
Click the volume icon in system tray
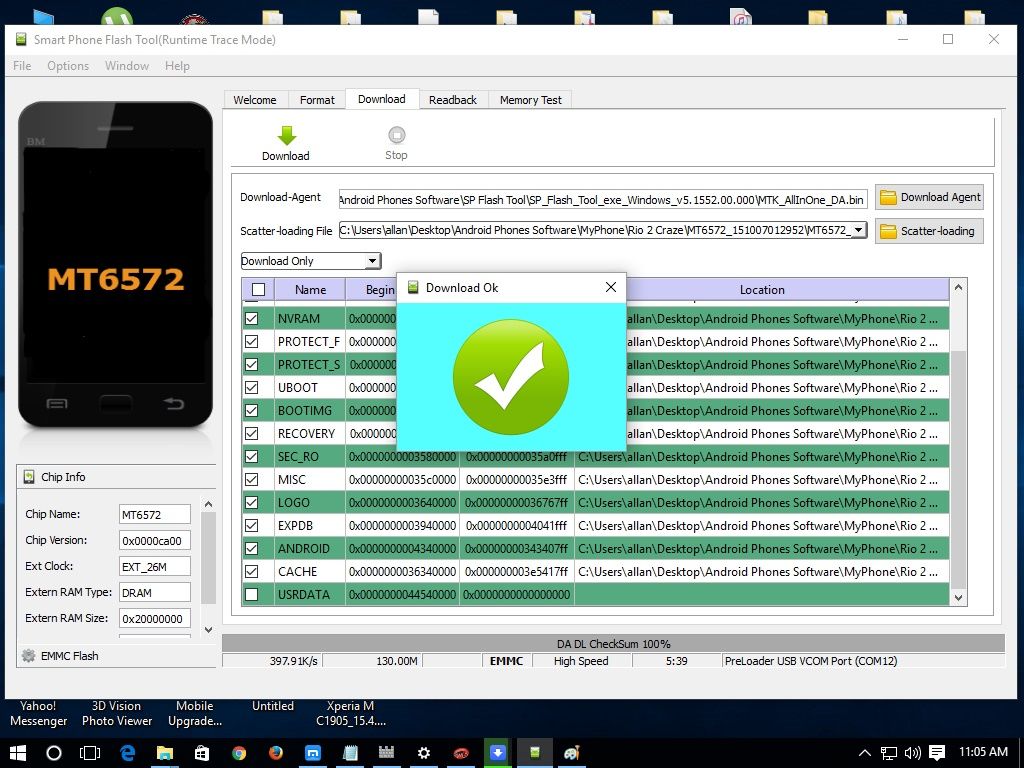[x=912, y=753]
